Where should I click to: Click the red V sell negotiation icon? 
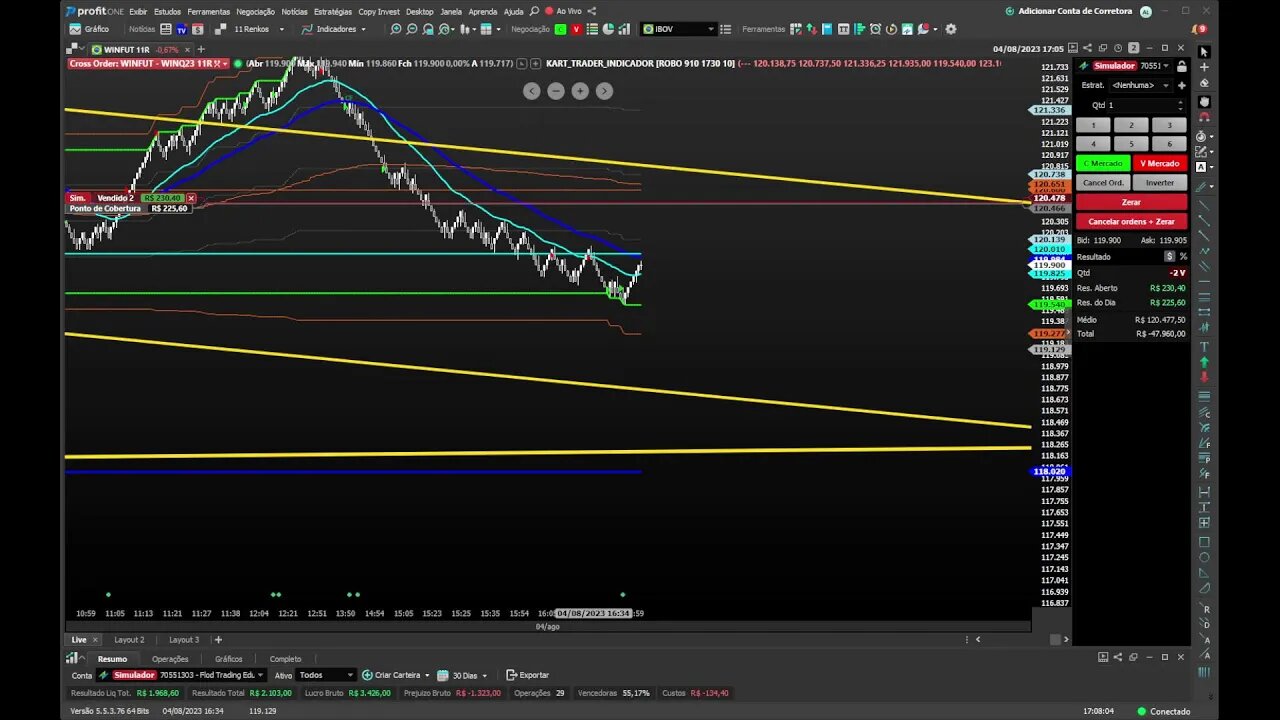(x=575, y=29)
